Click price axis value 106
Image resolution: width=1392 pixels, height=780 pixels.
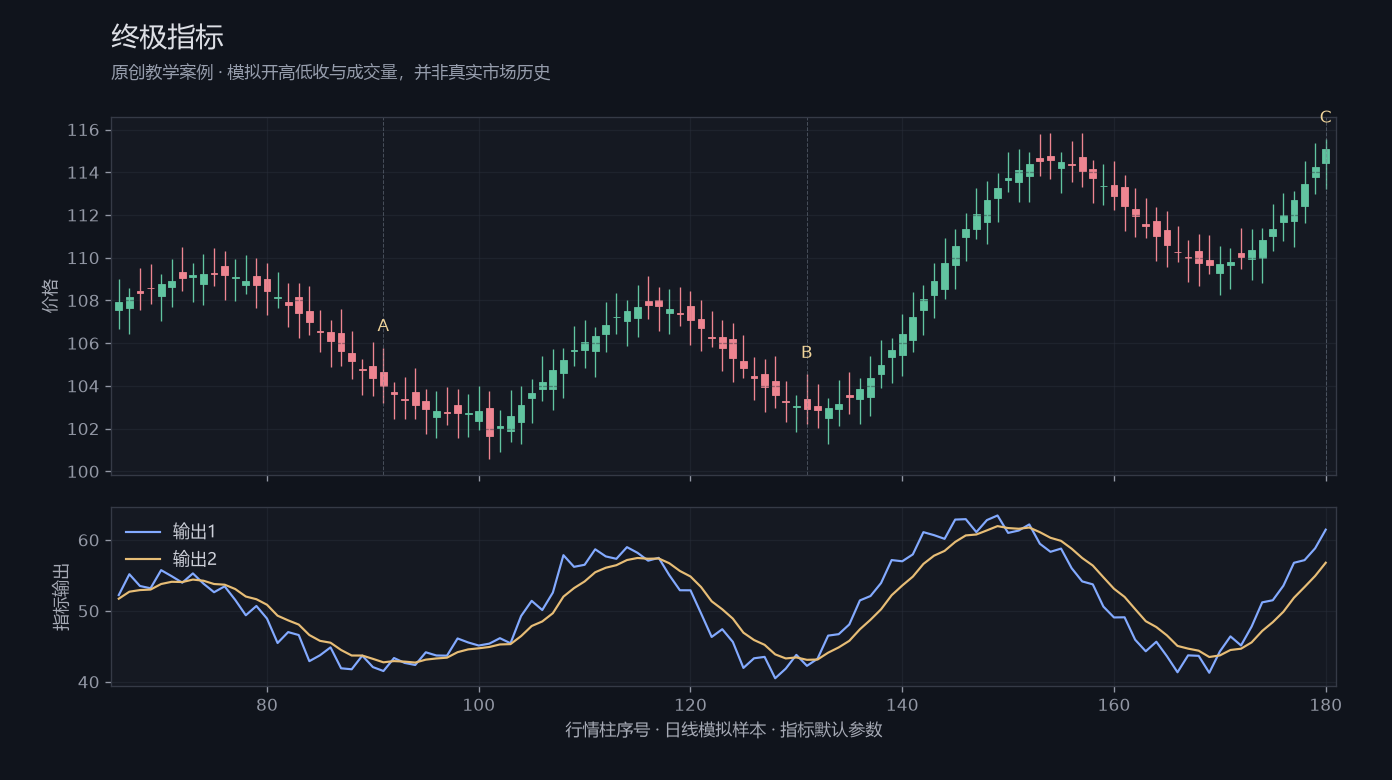click(83, 344)
